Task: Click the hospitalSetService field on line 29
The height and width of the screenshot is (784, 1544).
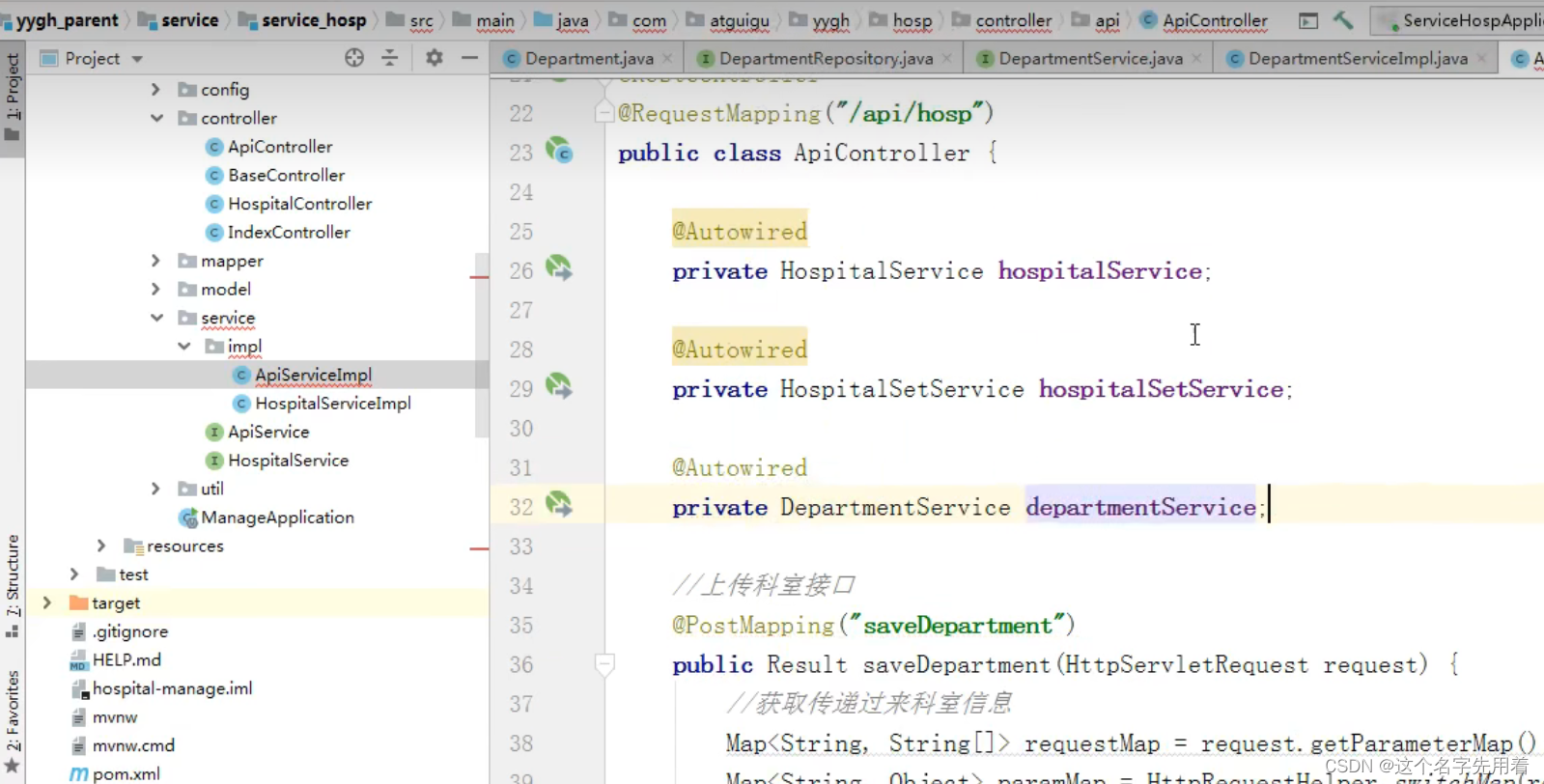Action: pyautogui.click(x=1161, y=389)
